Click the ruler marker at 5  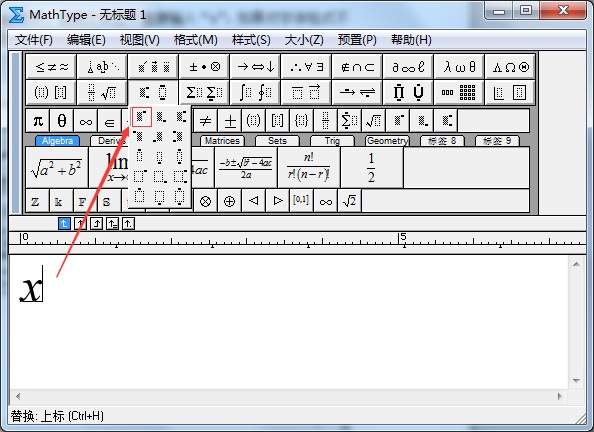point(403,238)
